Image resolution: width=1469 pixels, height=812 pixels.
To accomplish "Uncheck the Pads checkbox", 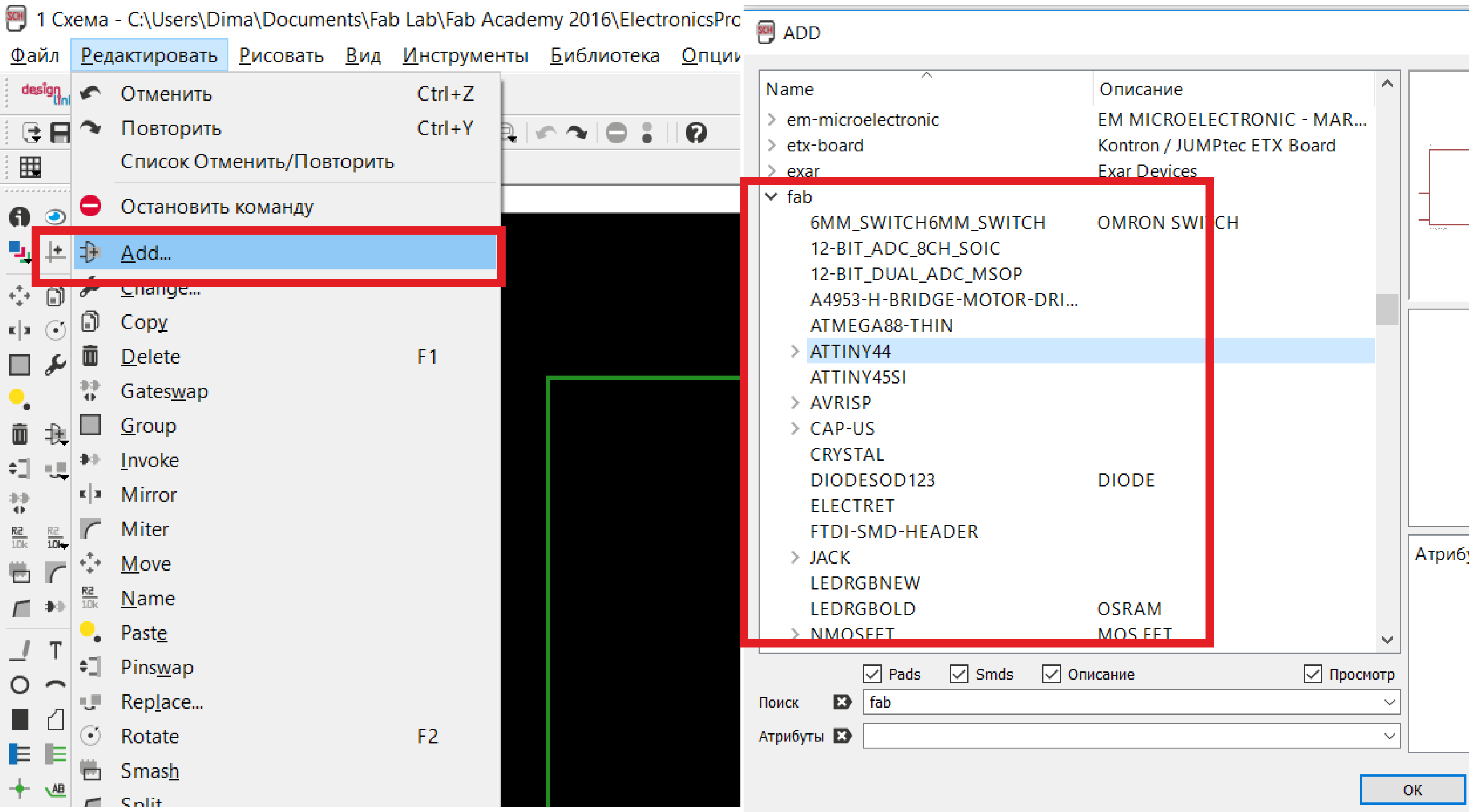I will coord(872,674).
